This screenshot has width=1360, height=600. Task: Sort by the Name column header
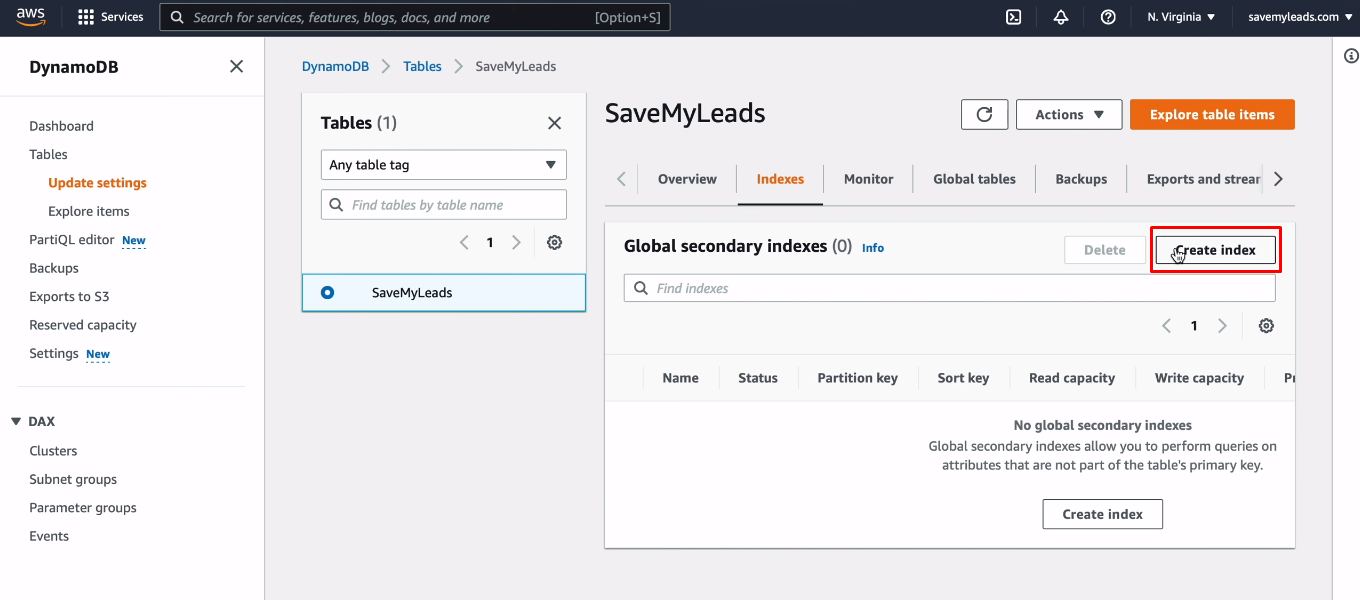(x=680, y=378)
